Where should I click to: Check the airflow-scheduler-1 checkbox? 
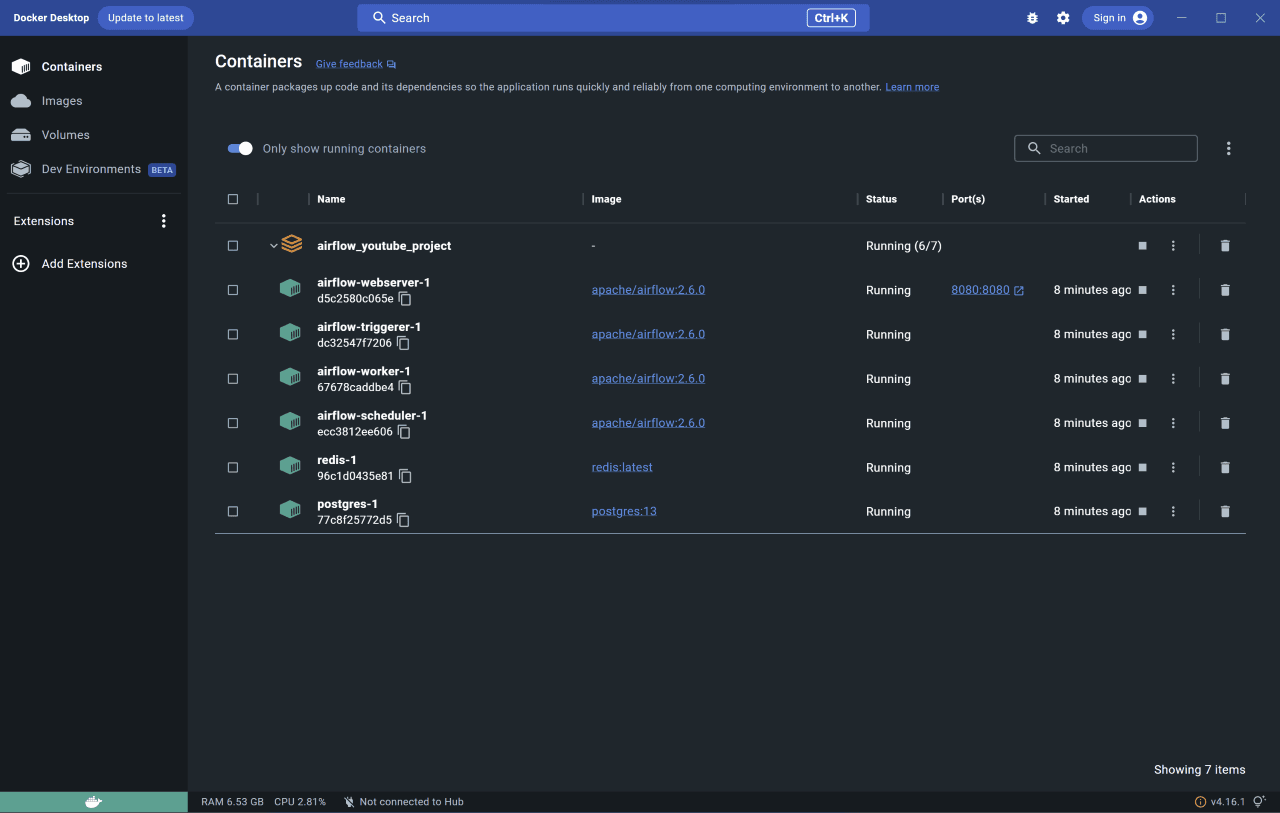(x=233, y=423)
